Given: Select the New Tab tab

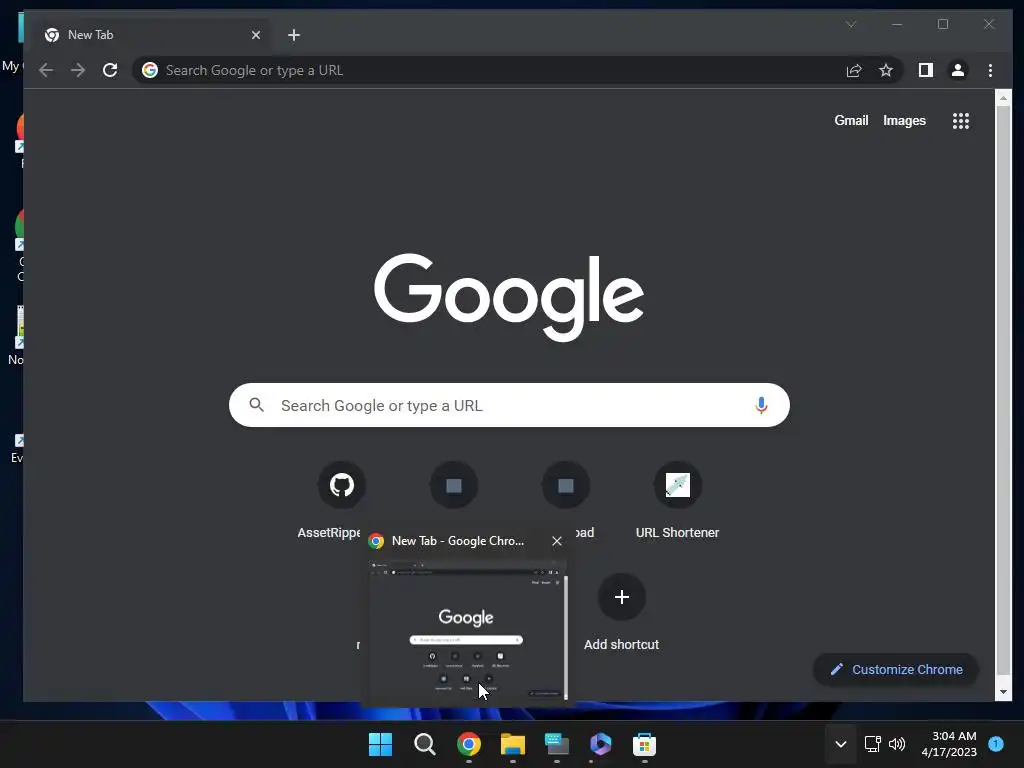Looking at the screenshot, I should (x=152, y=35).
